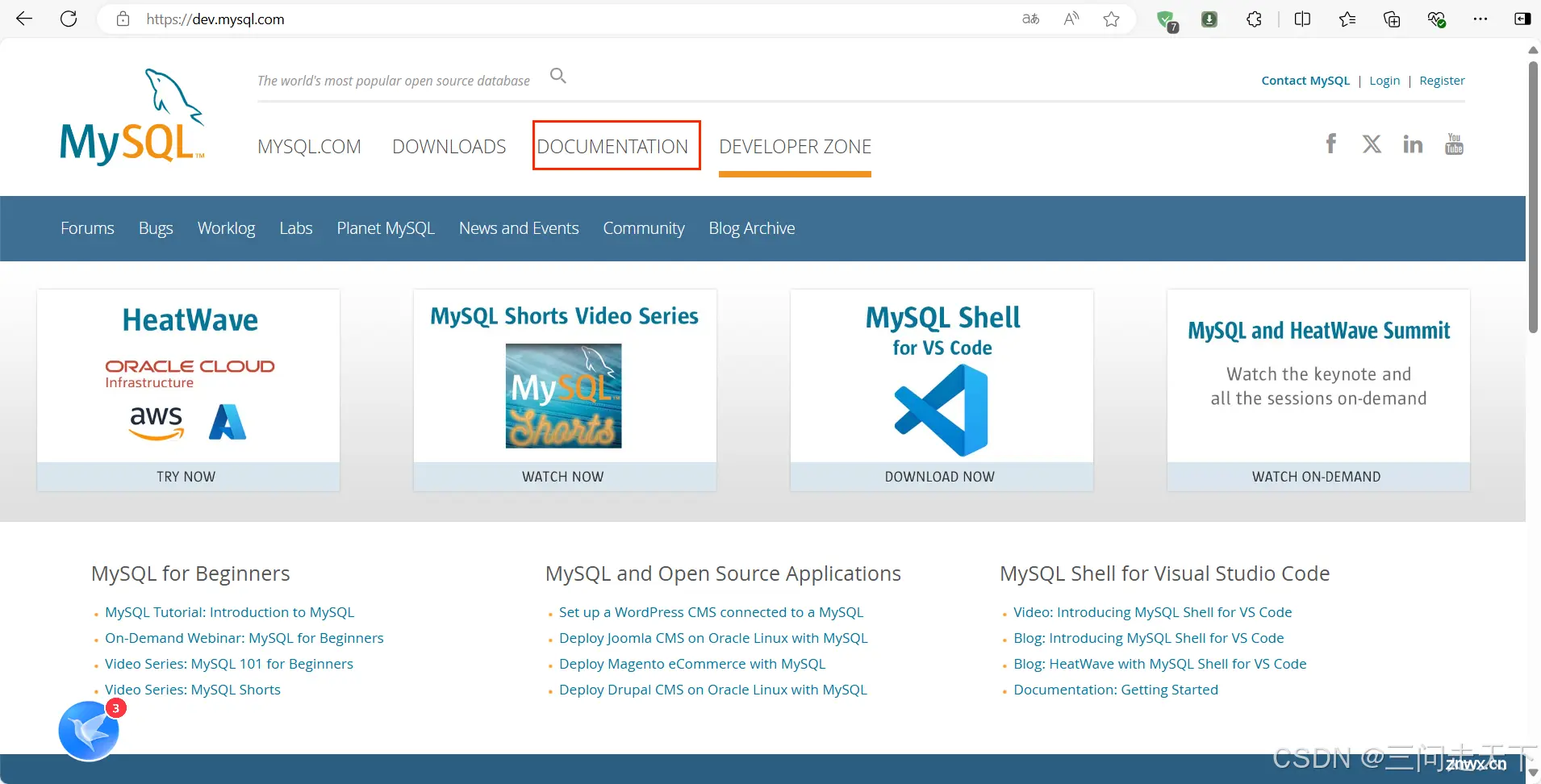Click the Login link
This screenshot has width=1541, height=784.
(1384, 81)
